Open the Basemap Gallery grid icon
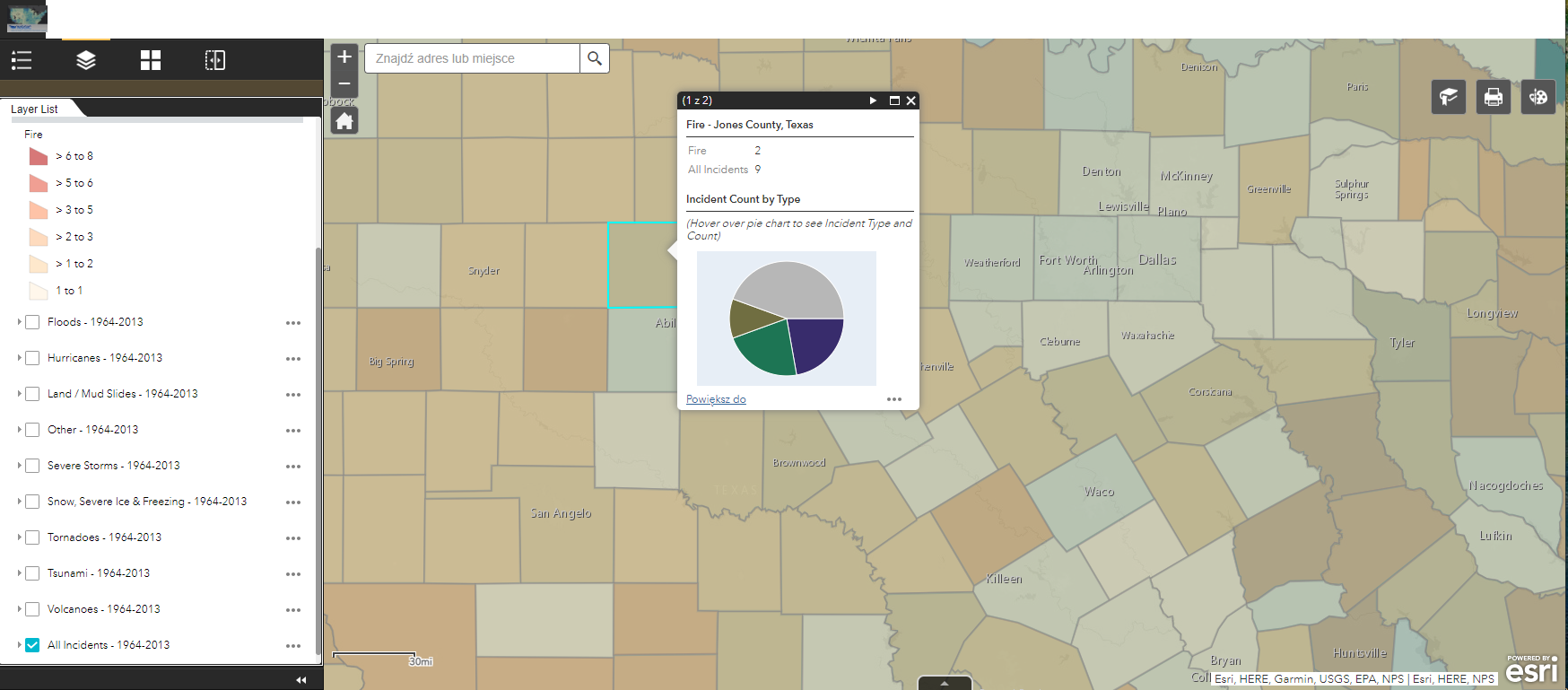Screen dimensions: 1568x690 click(x=151, y=60)
